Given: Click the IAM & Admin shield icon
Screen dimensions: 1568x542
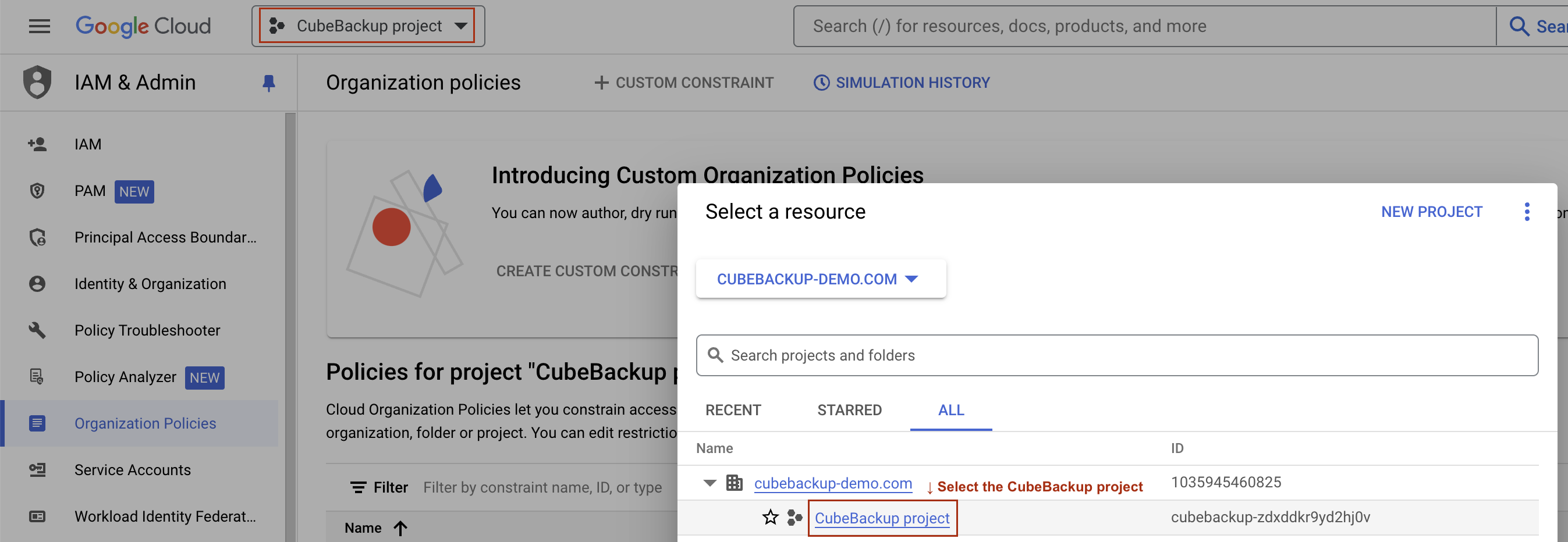Looking at the screenshot, I should click(37, 82).
